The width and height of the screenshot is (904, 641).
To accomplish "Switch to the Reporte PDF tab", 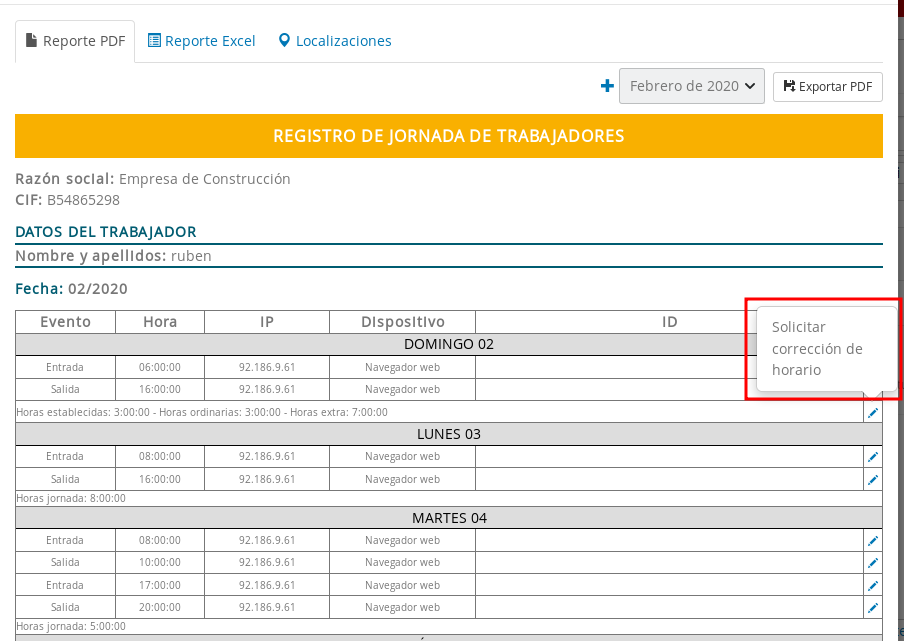I will 75,41.
